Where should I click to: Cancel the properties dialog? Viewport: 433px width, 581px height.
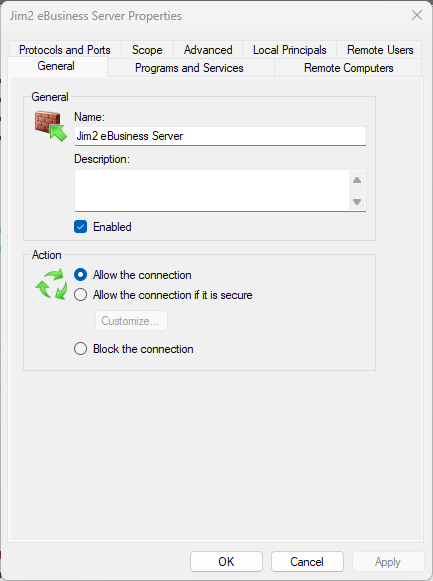(x=307, y=561)
